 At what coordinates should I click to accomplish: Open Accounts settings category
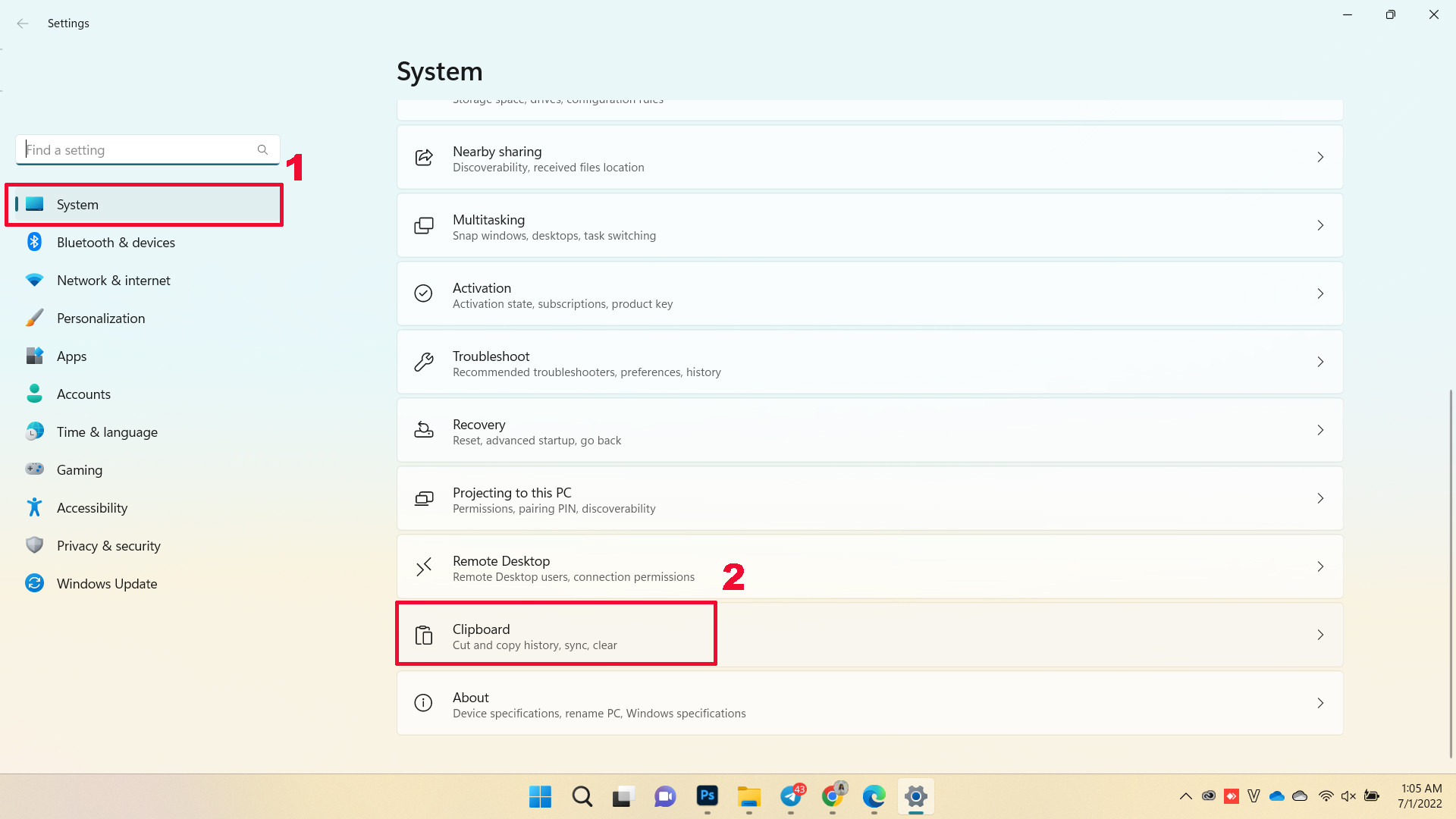click(x=147, y=394)
